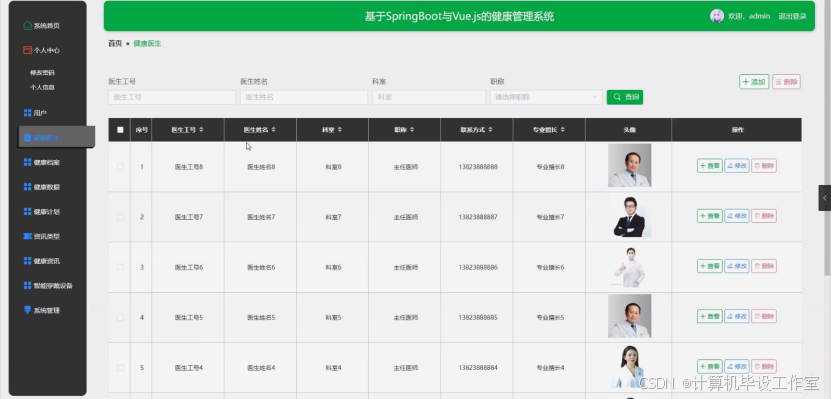Screen dimensions: 831x399
Task: Select the 个人中心 card icon in the sidebar
Action: (28, 50)
